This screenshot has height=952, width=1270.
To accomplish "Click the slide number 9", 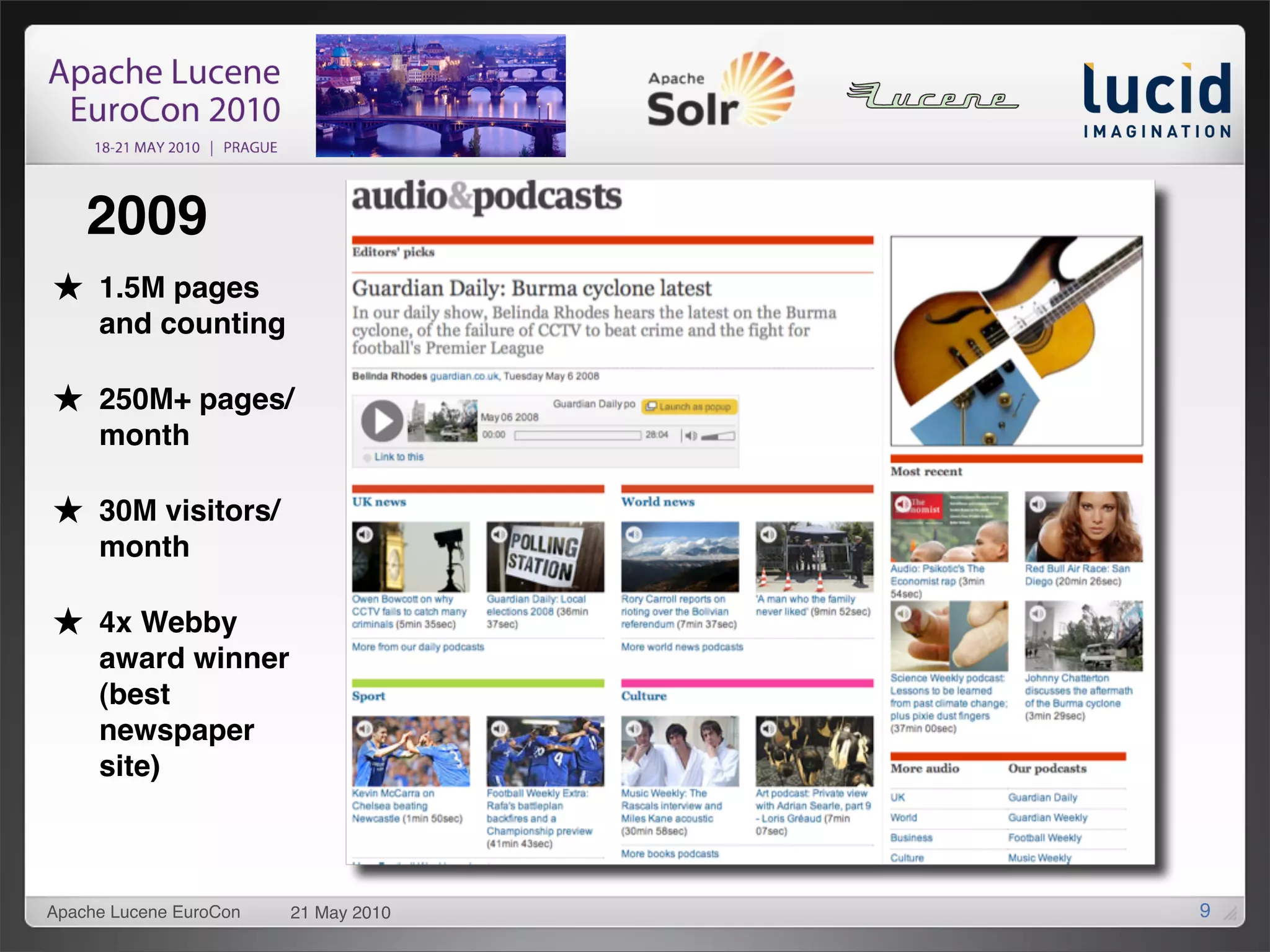I will 1205,910.
